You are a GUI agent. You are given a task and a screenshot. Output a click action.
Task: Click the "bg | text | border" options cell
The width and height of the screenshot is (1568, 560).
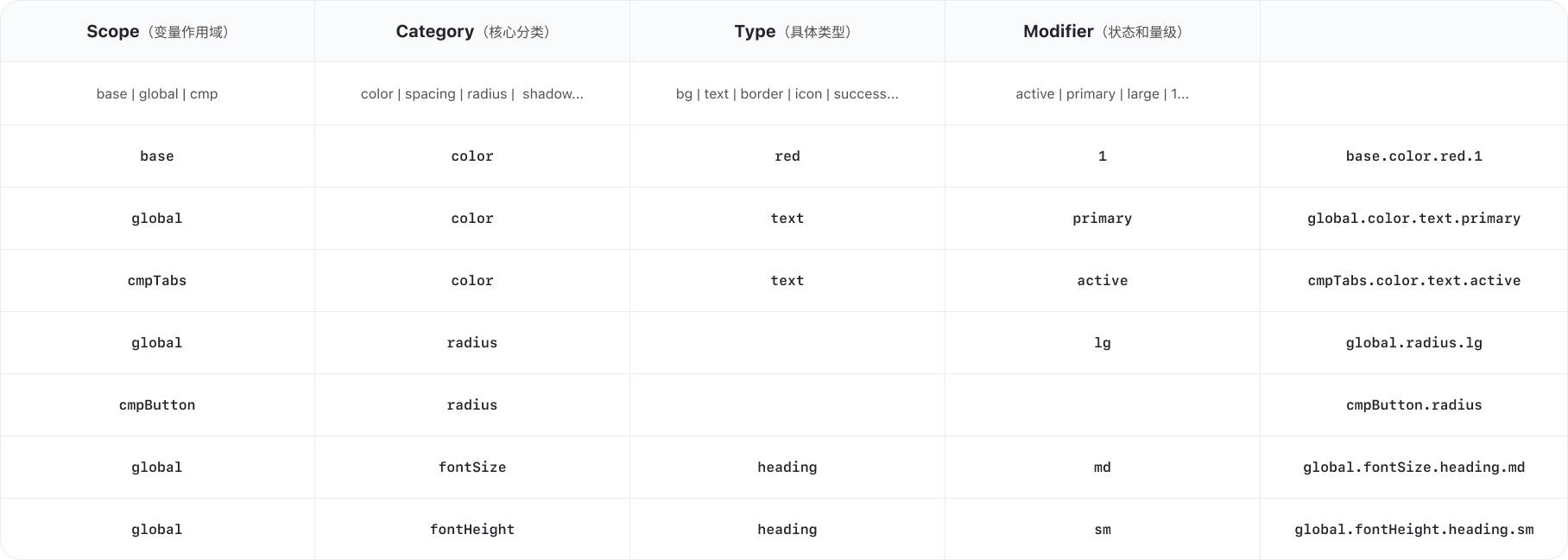click(787, 94)
